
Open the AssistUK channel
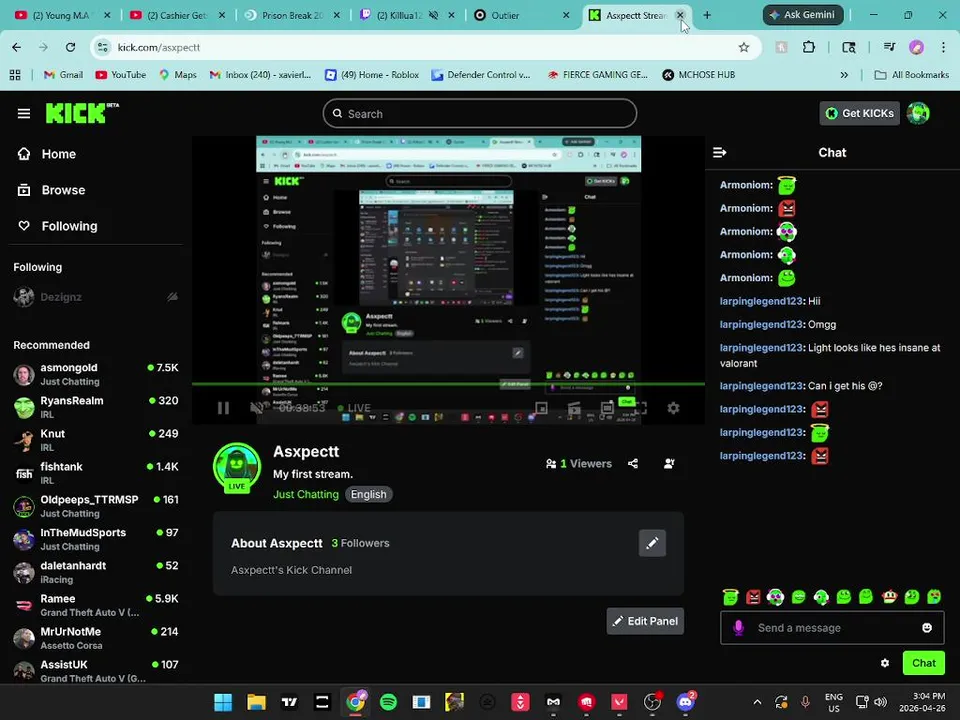pos(96,672)
